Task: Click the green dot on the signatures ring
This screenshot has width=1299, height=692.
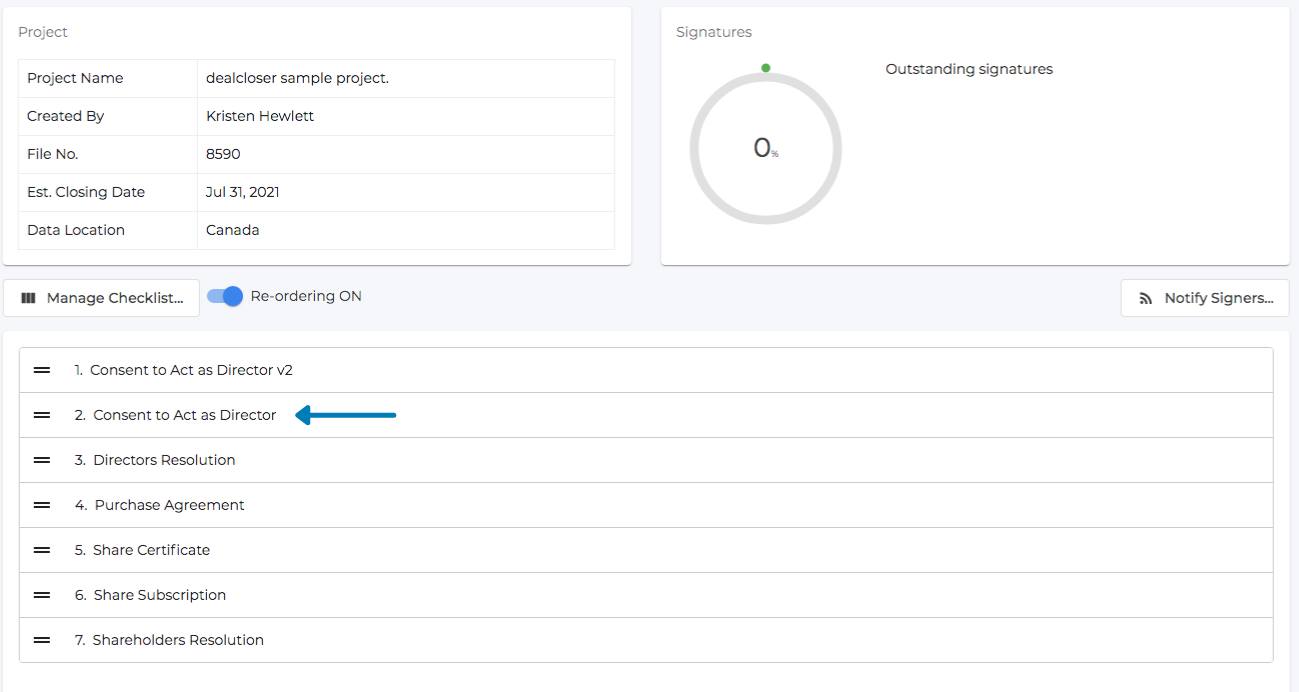Action: click(765, 67)
